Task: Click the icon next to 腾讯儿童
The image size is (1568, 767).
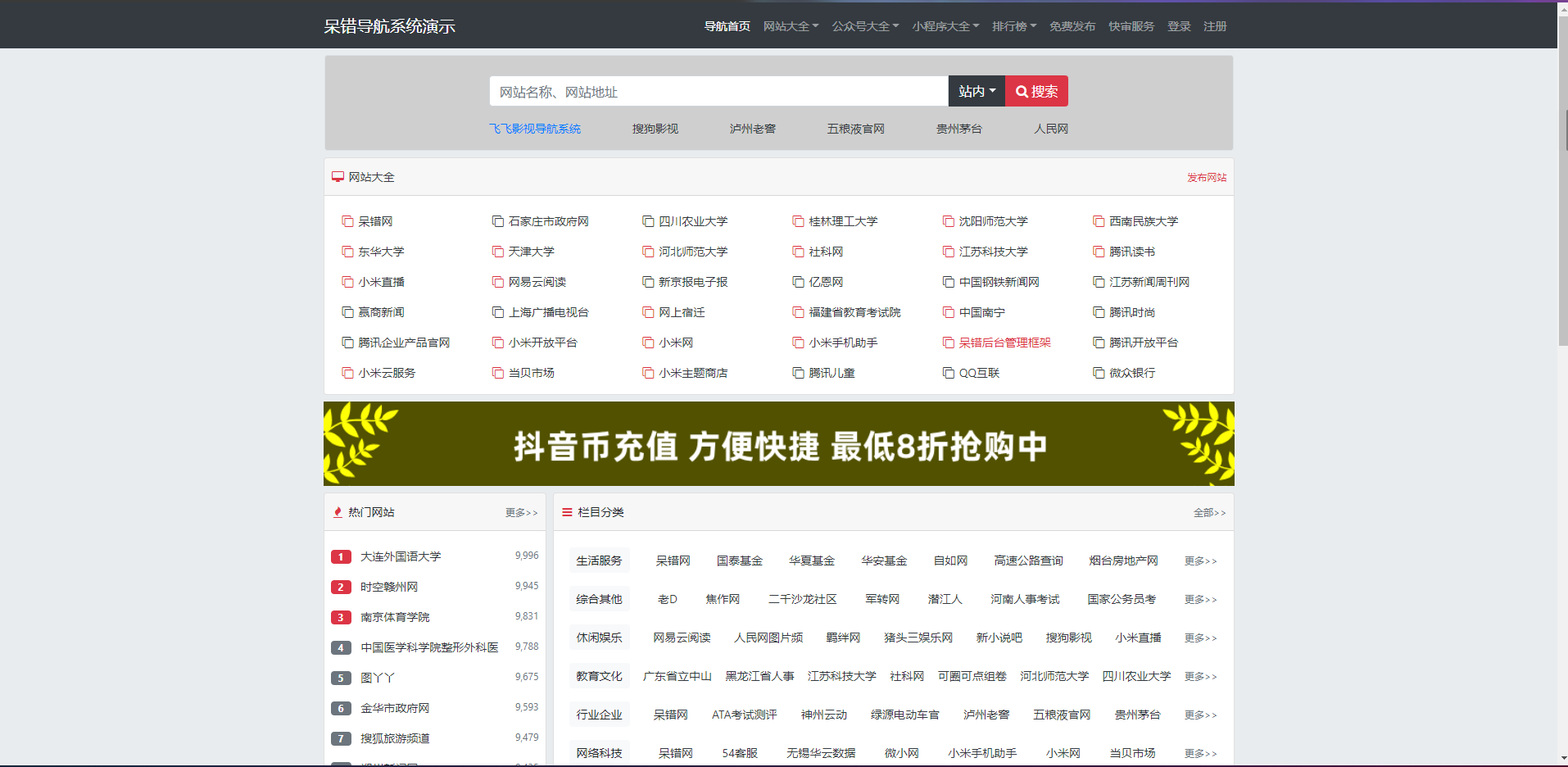Action: point(798,373)
